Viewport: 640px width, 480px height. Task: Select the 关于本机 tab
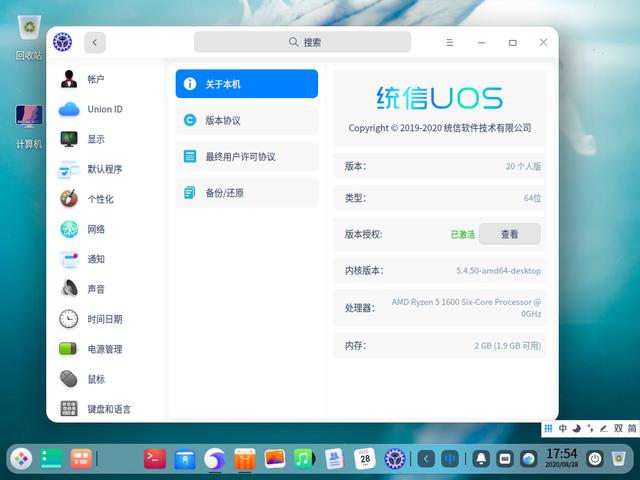(247, 84)
